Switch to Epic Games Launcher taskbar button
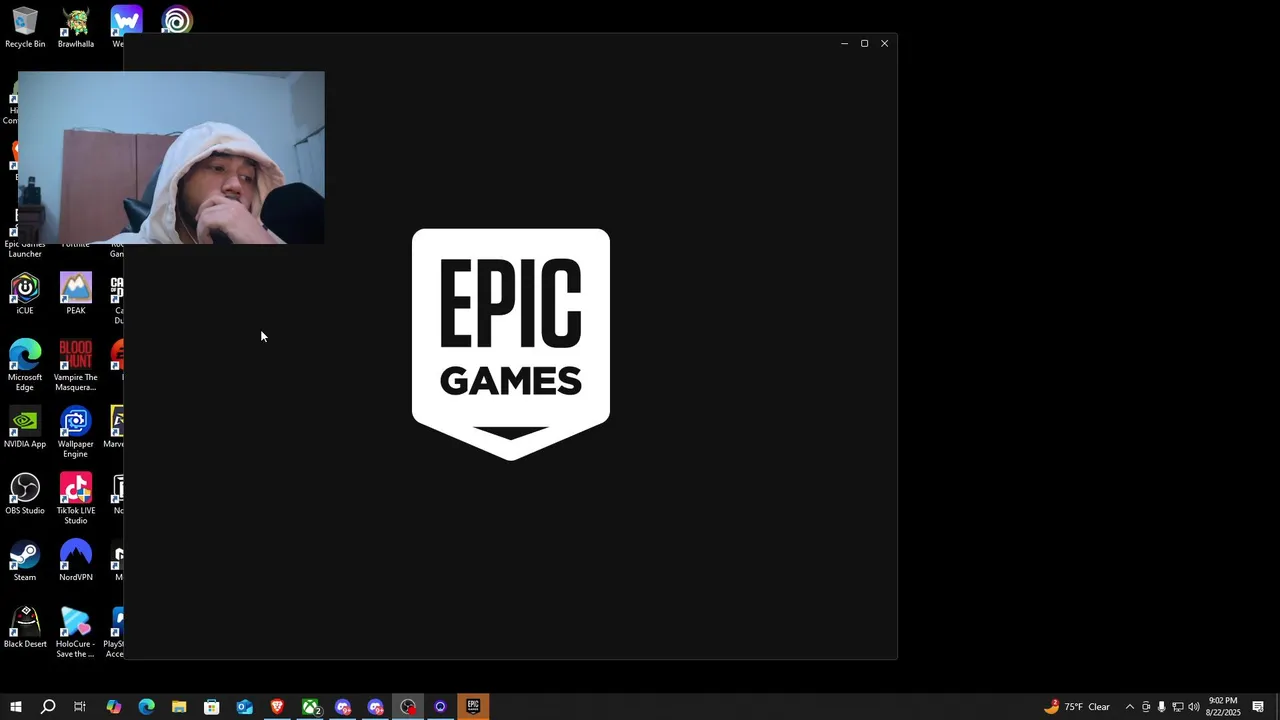 tap(473, 707)
